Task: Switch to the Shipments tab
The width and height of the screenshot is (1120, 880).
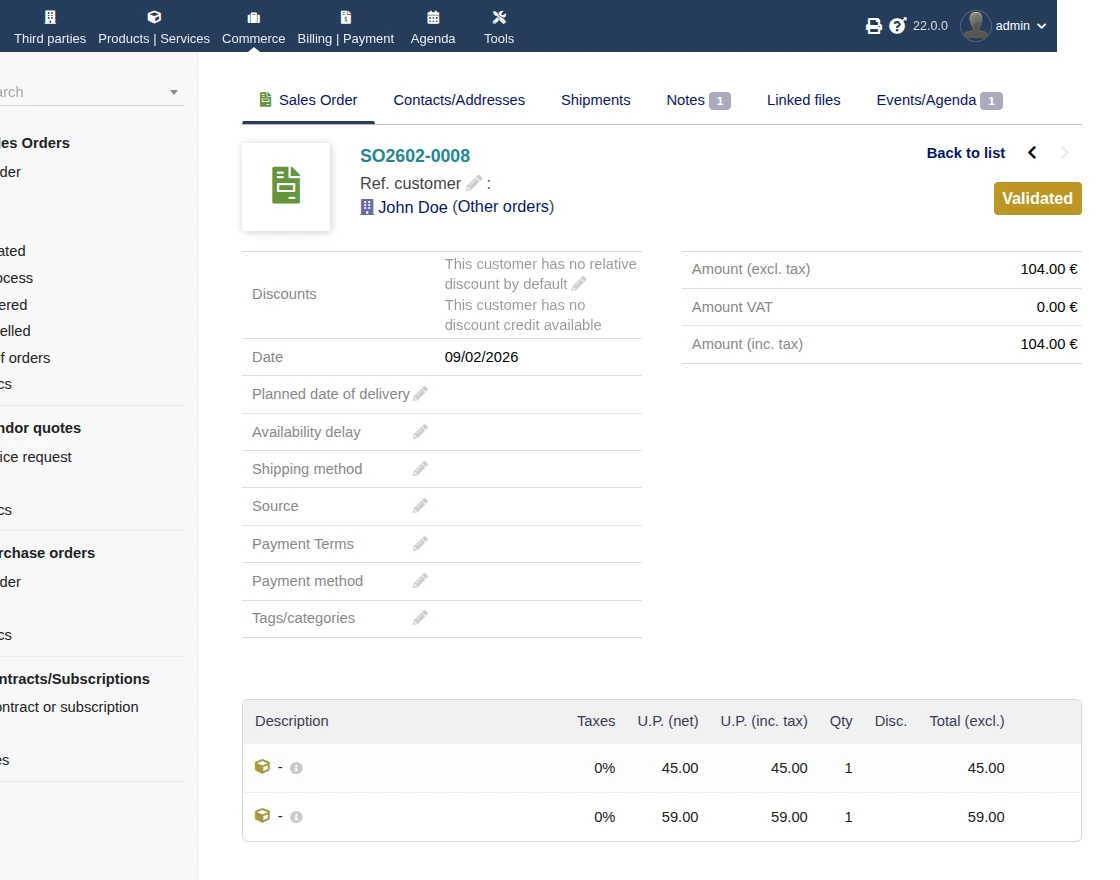Action: coord(595,100)
